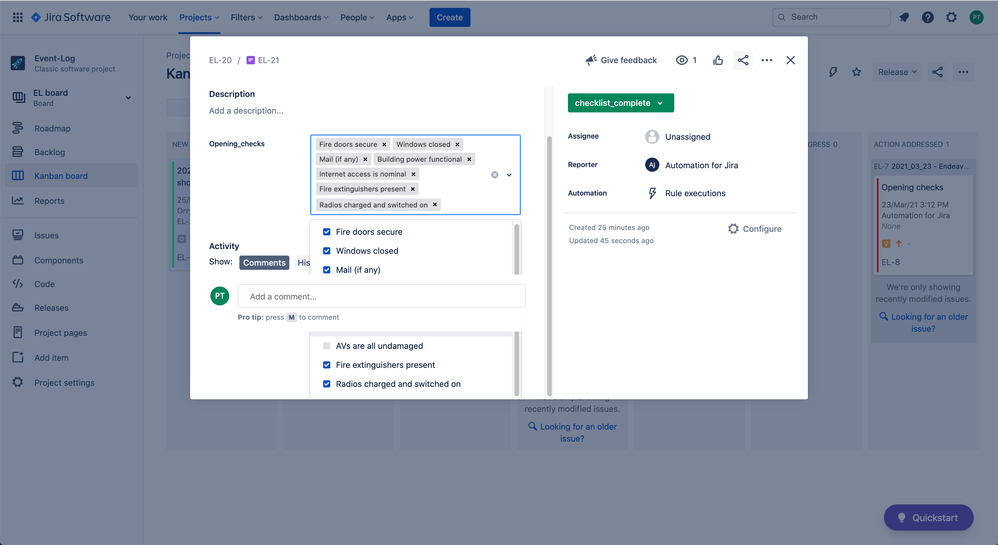Image resolution: width=998 pixels, height=545 pixels.
Task: Open Project pages in the sidebar
Action: [71, 332]
